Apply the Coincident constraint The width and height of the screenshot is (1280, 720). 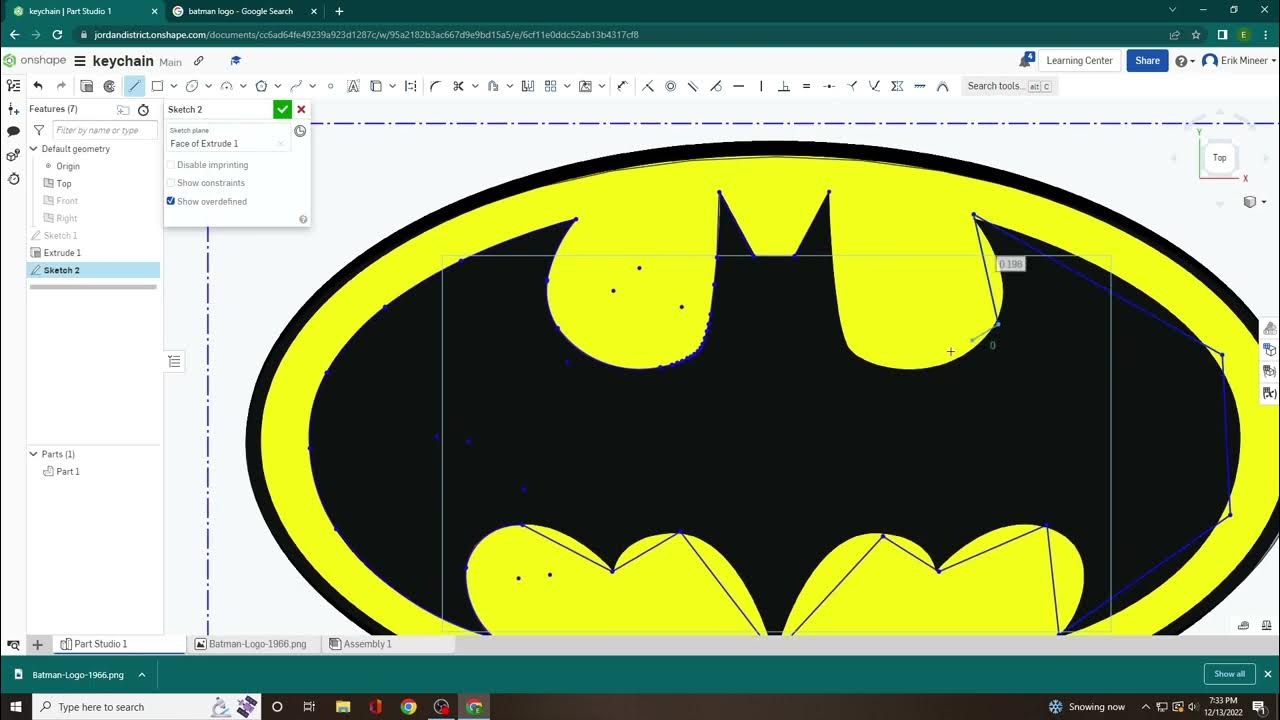click(648, 86)
